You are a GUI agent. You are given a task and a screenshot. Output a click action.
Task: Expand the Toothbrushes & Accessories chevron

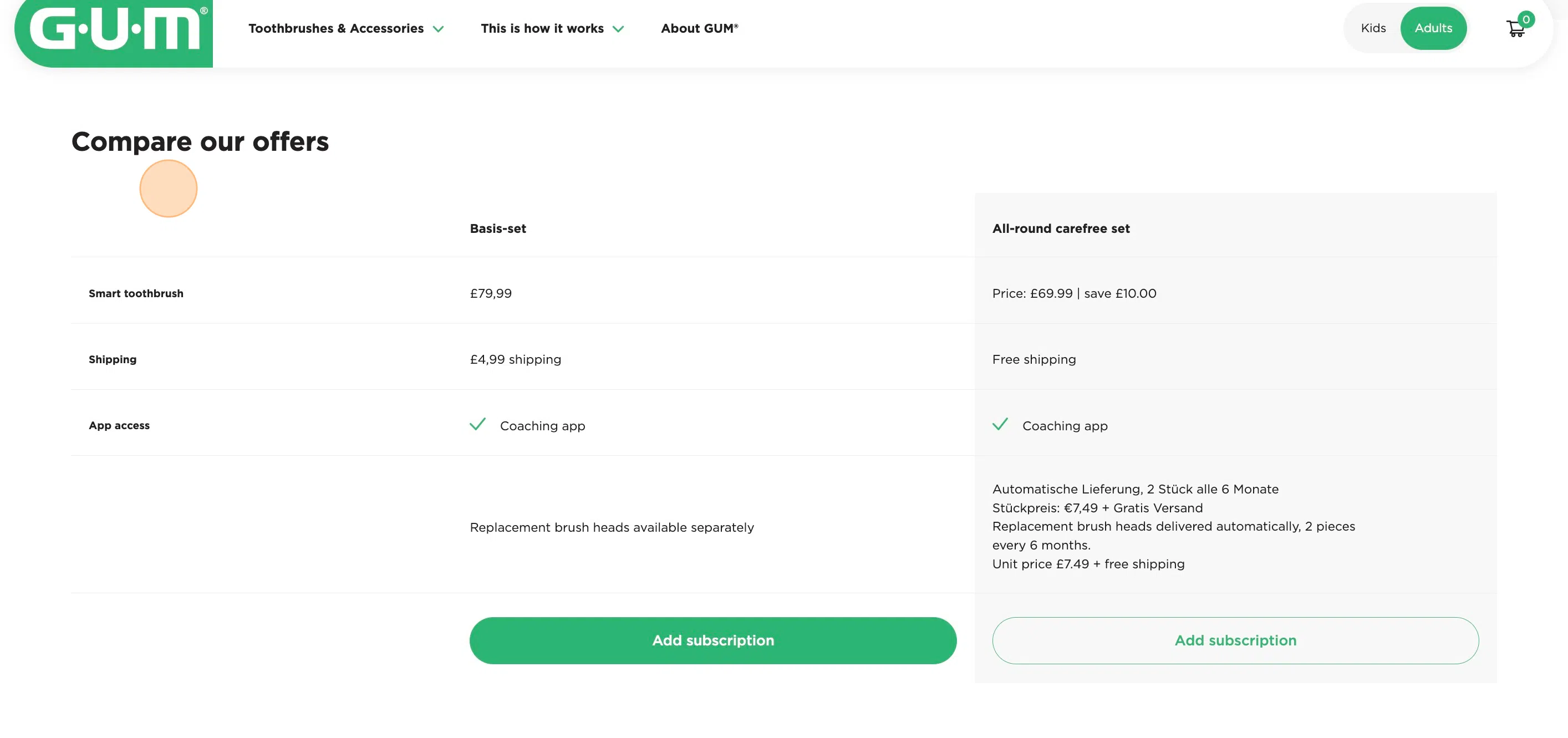point(438,29)
